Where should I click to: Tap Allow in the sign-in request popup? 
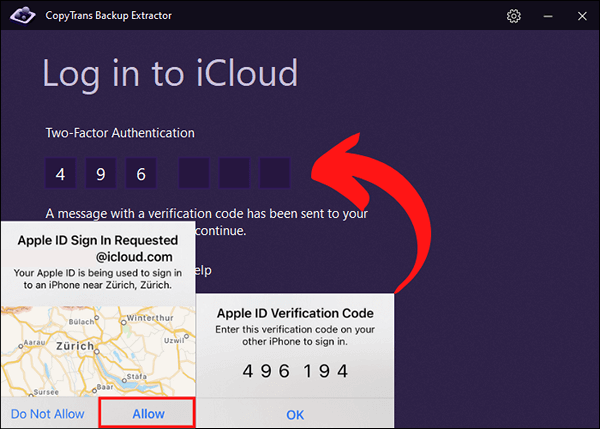coord(148,413)
